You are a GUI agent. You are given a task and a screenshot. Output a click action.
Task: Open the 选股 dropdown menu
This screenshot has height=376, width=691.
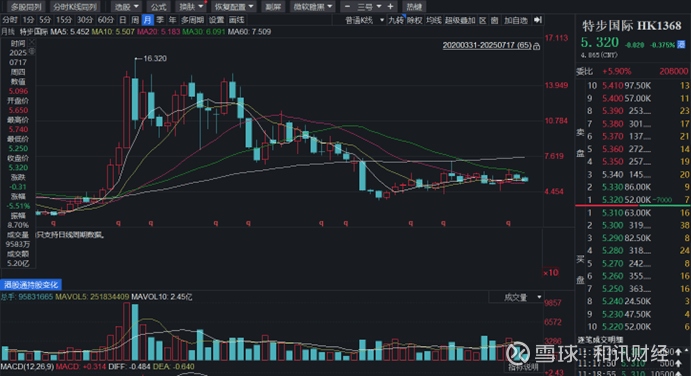click(x=127, y=7)
